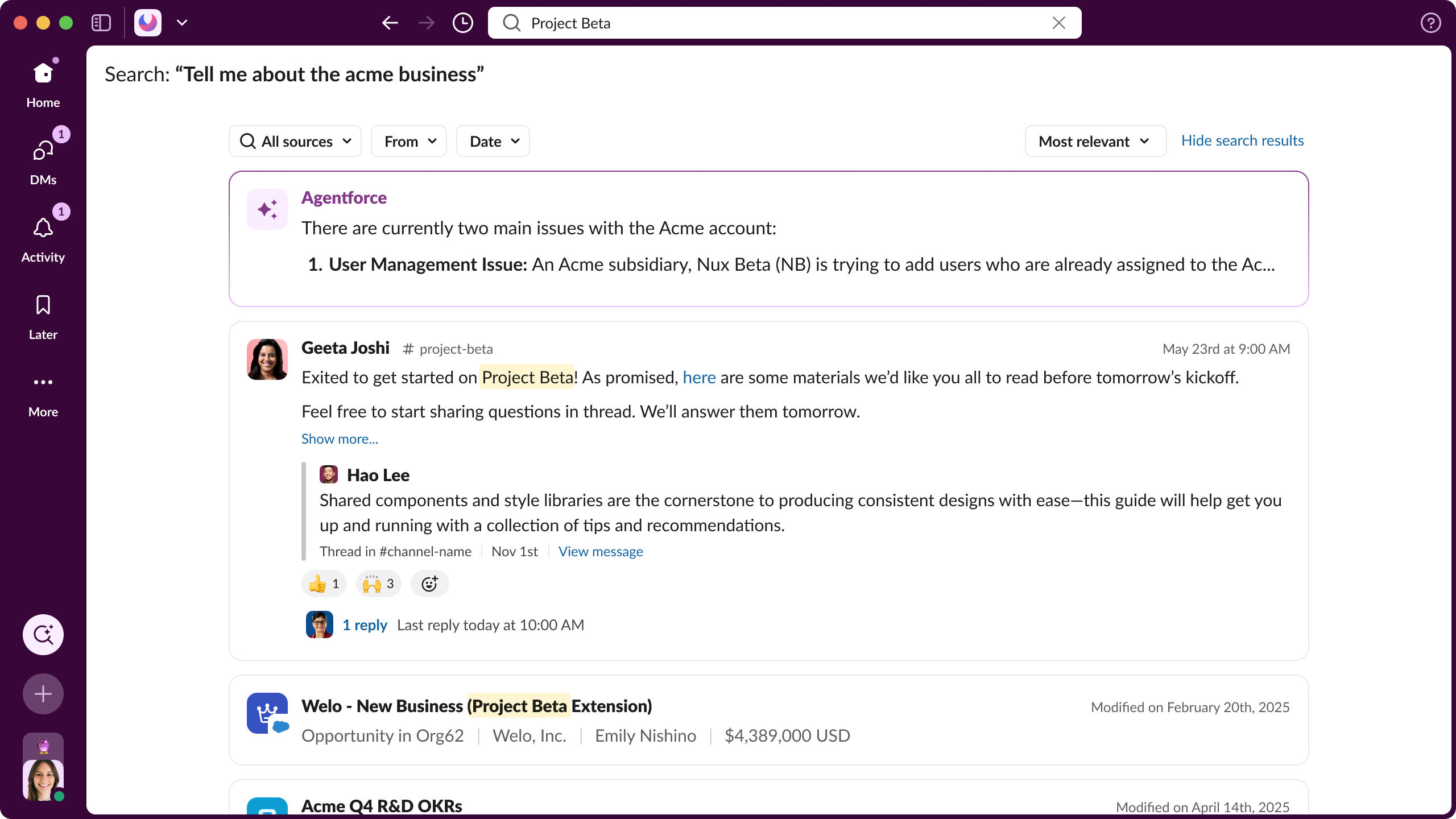
Task: Click 'Thread in #channel-name' text
Action: click(395, 551)
